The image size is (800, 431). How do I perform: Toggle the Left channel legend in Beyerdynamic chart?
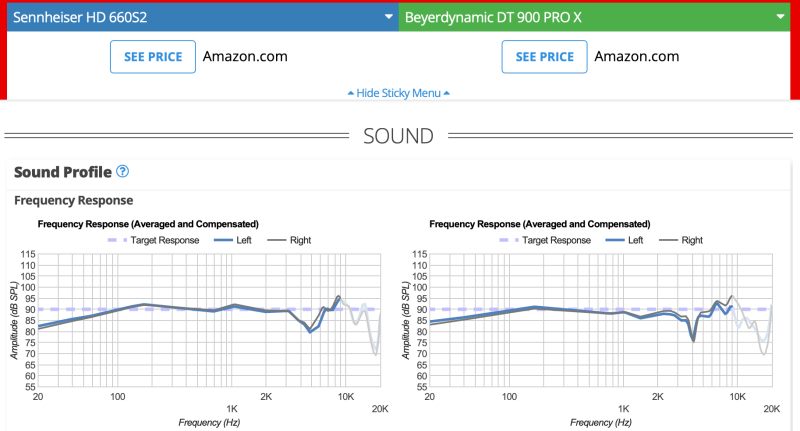click(628, 240)
